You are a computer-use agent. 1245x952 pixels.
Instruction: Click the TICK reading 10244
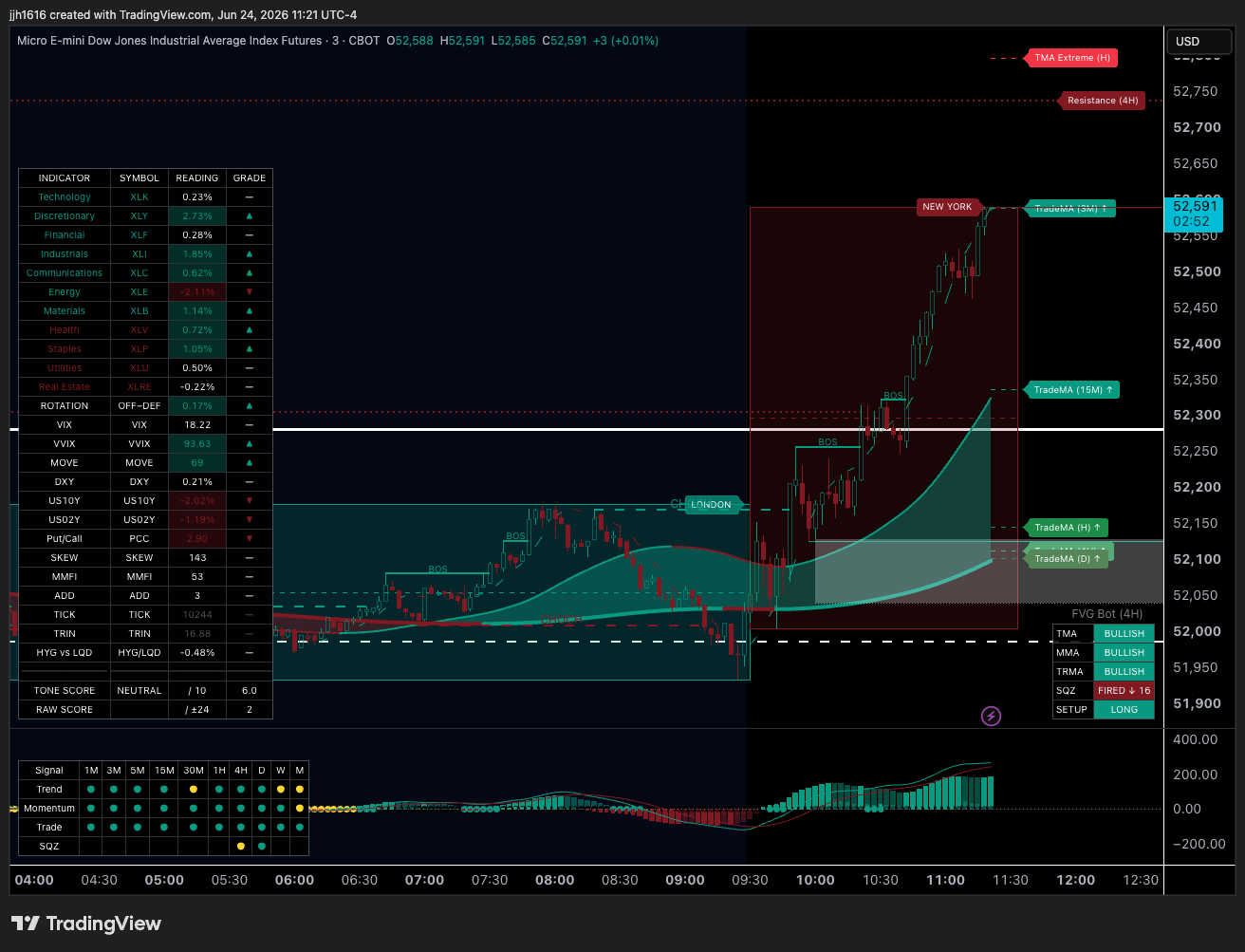coord(197,615)
